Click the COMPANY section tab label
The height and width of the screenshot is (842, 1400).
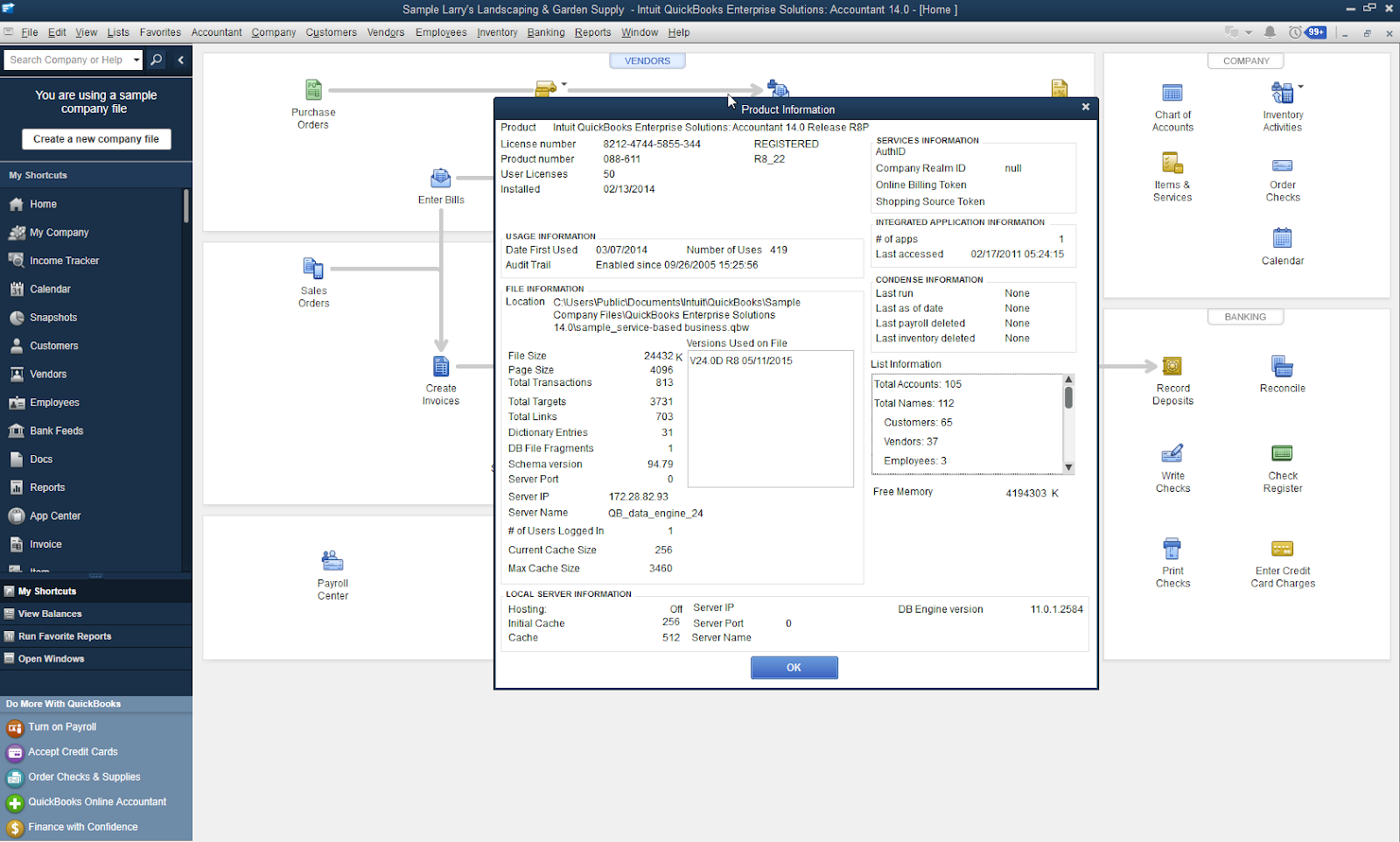[x=1246, y=61]
